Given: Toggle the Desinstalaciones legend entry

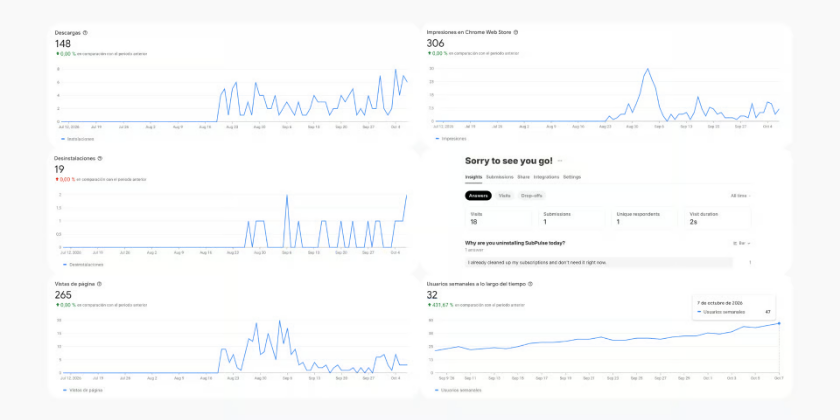Looking at the screenshot, I should pos(83,265).
